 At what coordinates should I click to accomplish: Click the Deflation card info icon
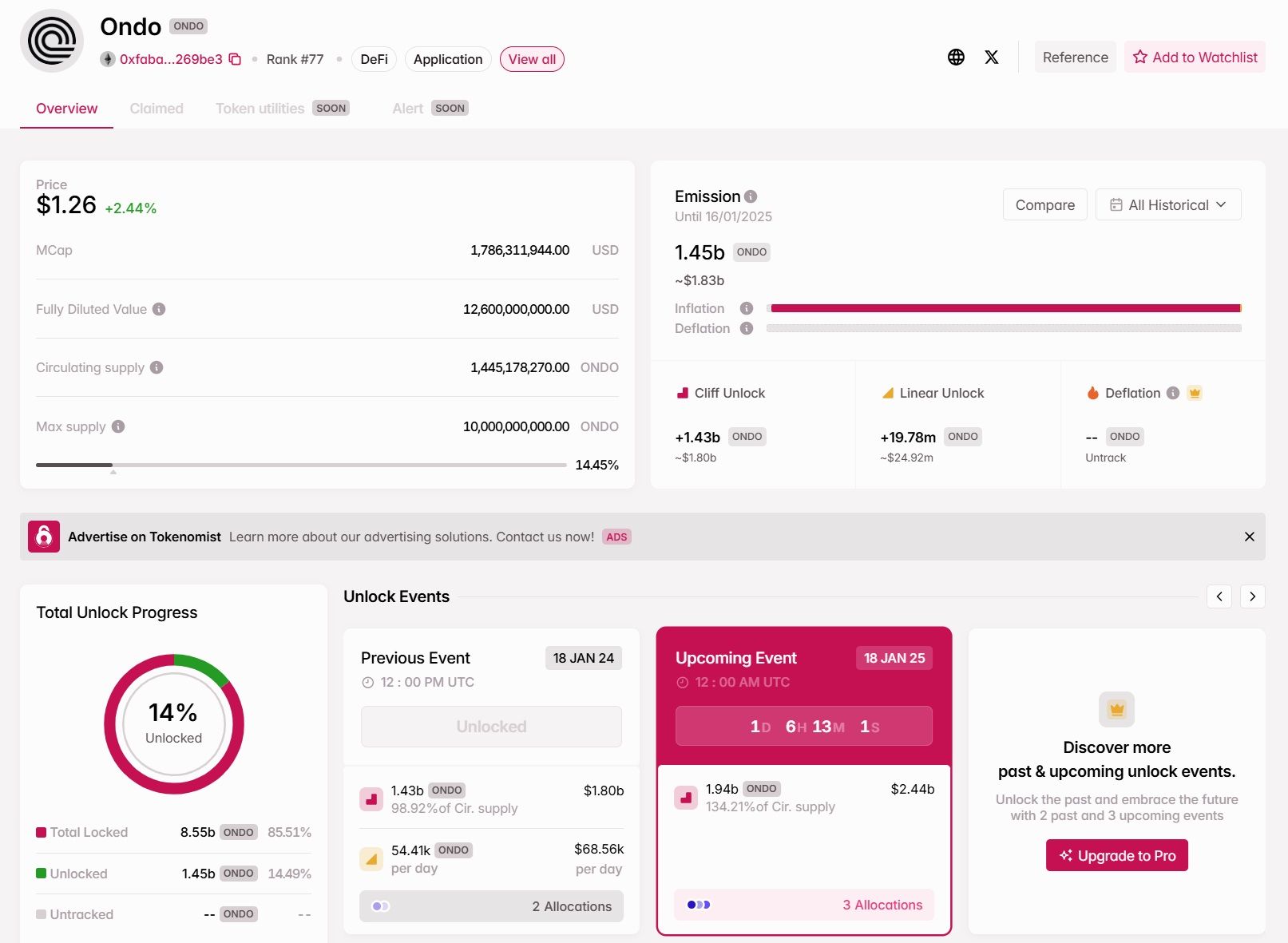click(x=1173, y=393)
